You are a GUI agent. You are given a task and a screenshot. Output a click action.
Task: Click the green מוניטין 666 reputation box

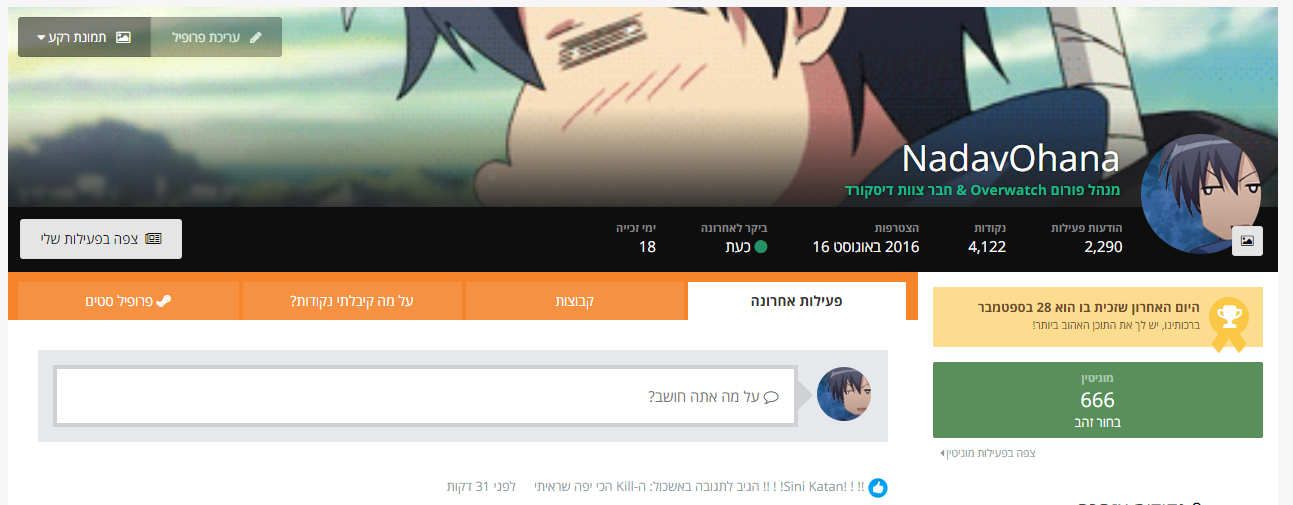point(1098,400)
